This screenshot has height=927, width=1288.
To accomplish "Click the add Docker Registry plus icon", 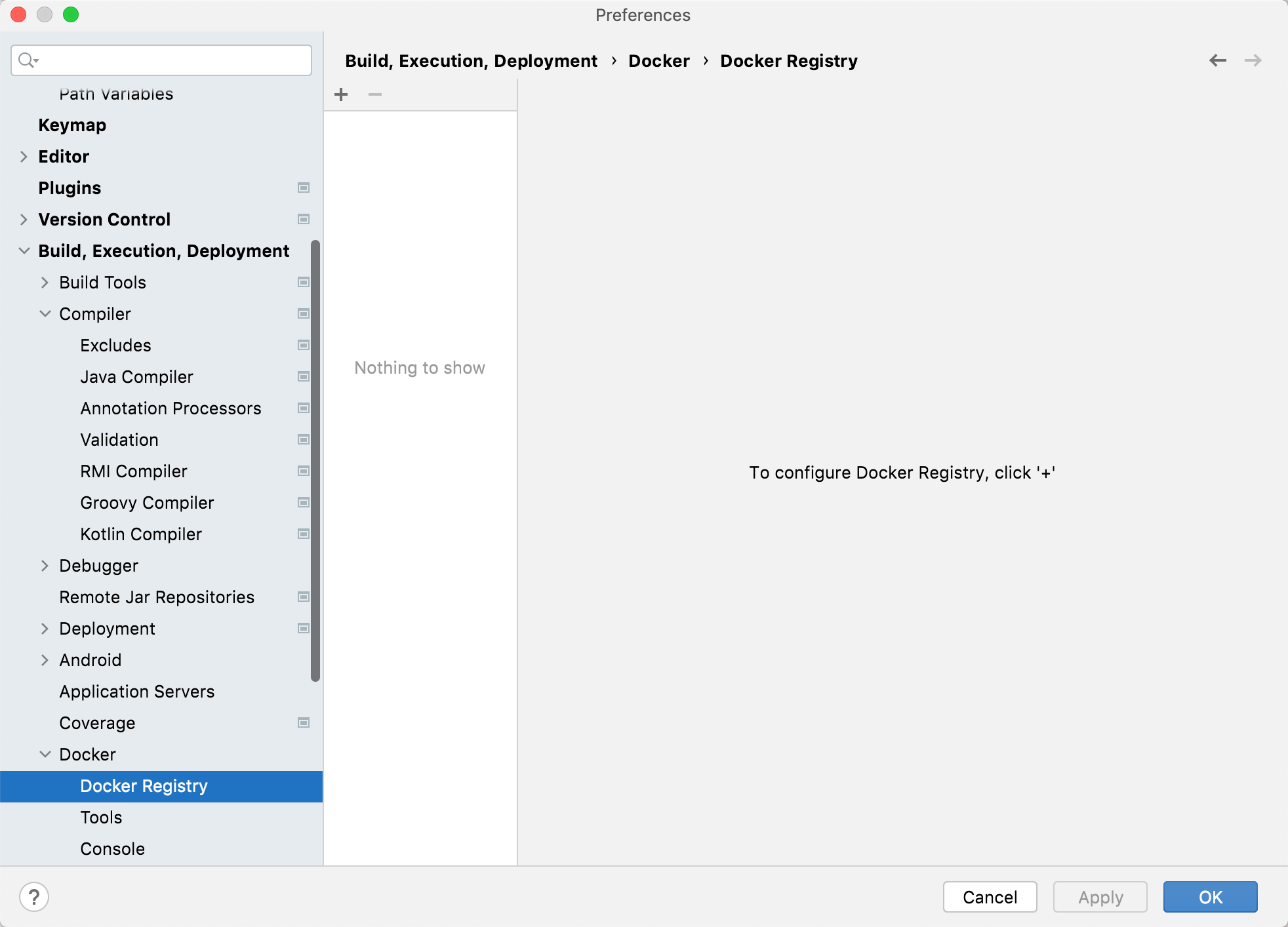I will coord(341,94).
